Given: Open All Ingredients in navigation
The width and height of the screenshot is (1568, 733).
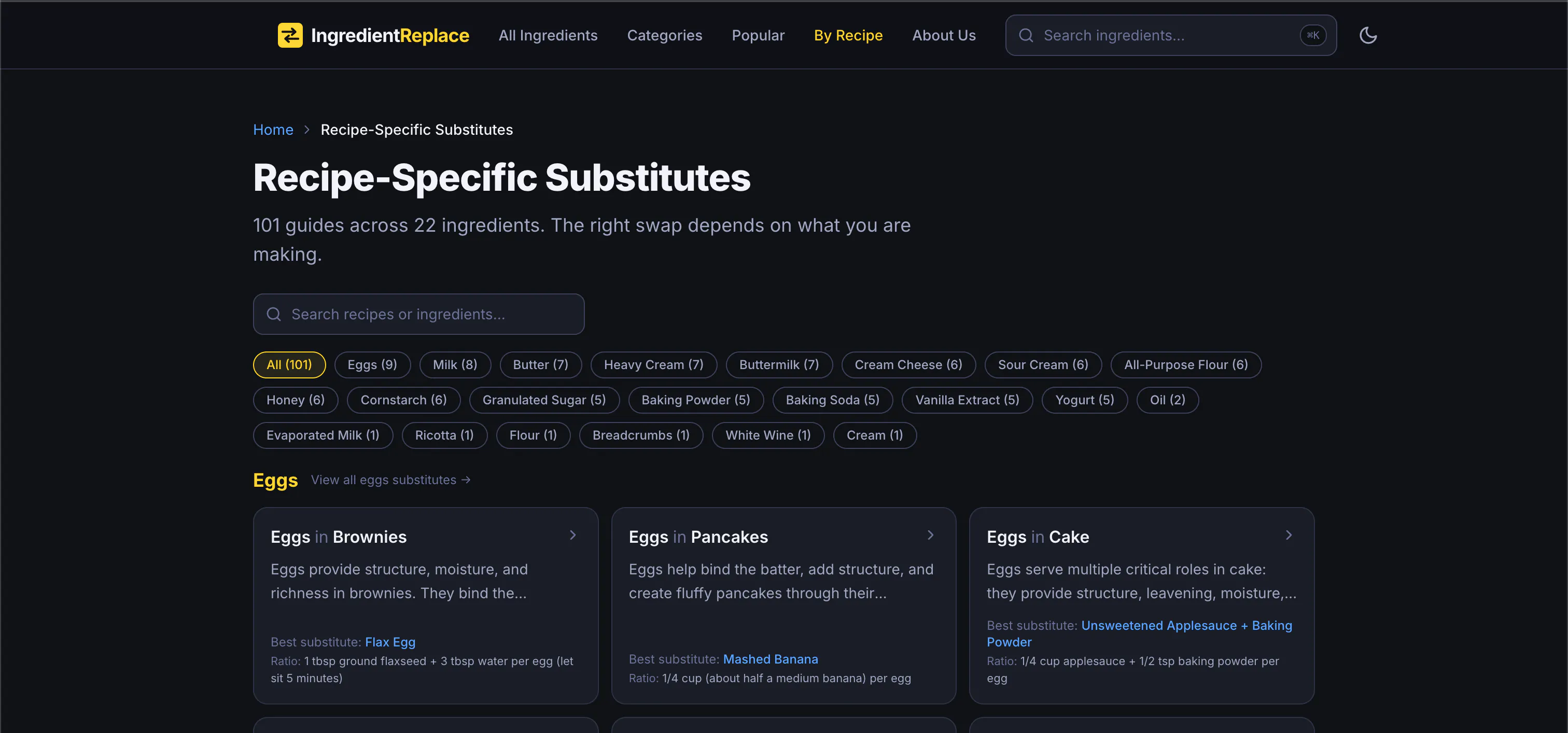Looking at the screenshot, I should (x=548, y=35).
